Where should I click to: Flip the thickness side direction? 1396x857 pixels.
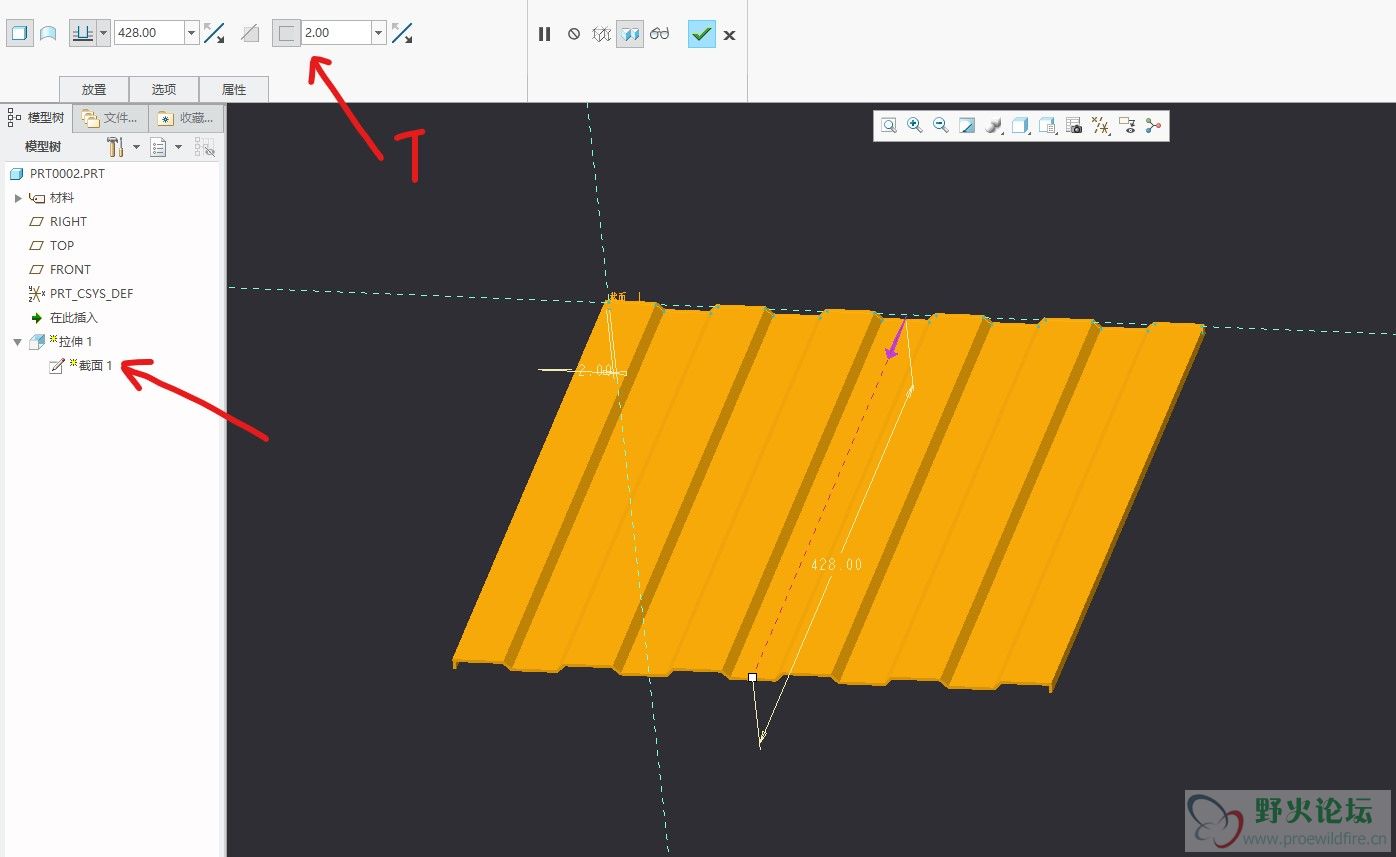click(402, 33)
